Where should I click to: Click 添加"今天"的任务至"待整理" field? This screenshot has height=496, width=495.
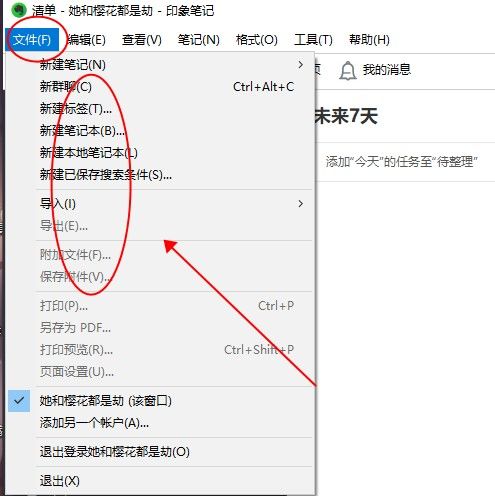[405, 162]
